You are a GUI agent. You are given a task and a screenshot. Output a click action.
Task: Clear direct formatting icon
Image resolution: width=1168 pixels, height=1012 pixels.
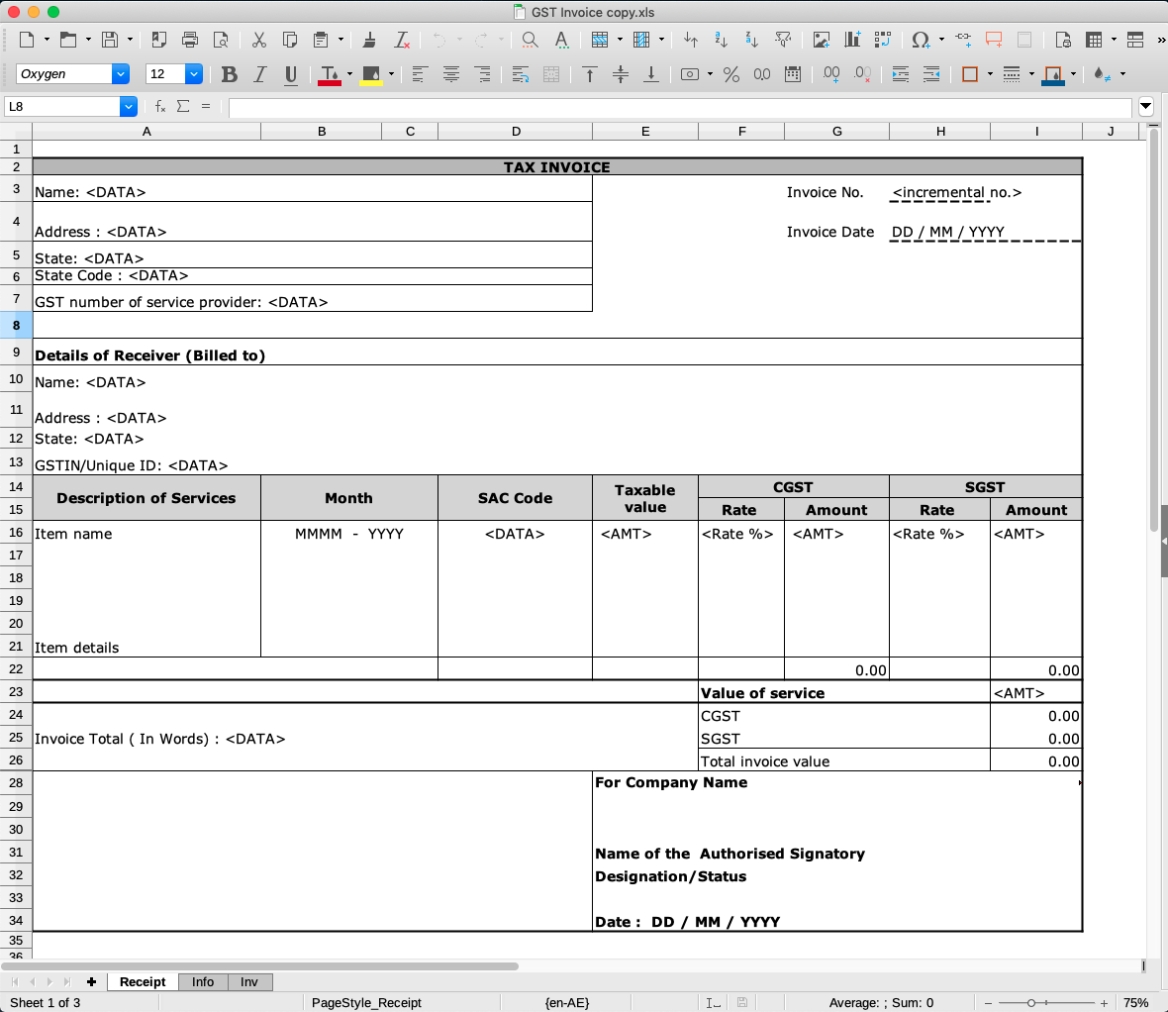tap(402, 39)
